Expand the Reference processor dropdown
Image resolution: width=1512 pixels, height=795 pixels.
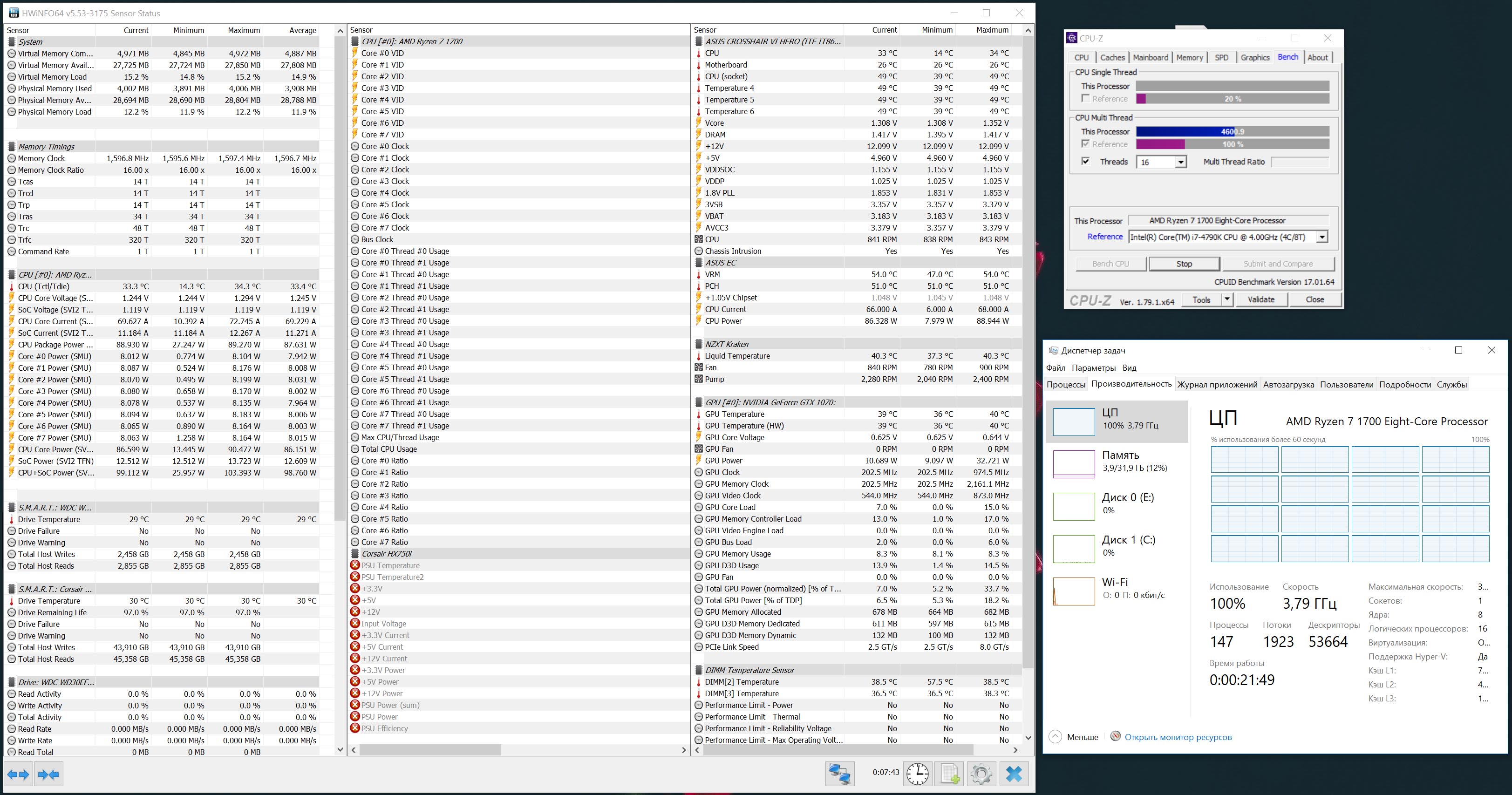[1322, 237]
